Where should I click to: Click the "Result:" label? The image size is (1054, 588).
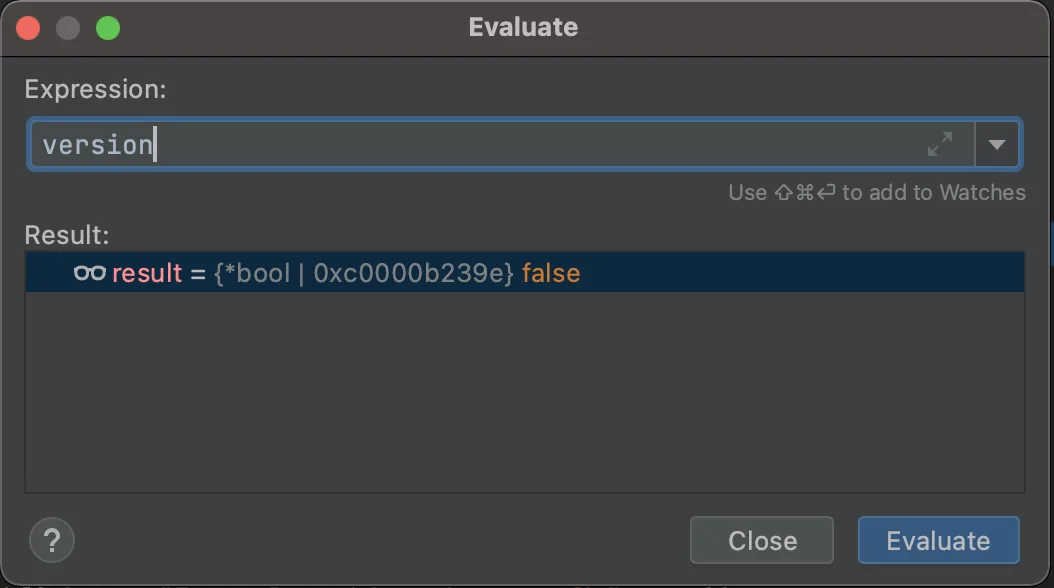[66, 235]
